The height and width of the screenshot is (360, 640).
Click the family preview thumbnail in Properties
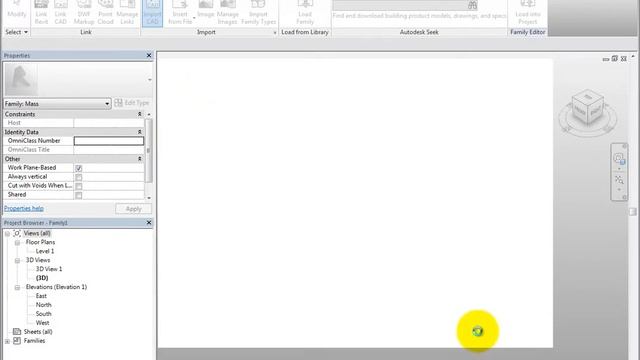pyautogui.click(x=21, y=79)
